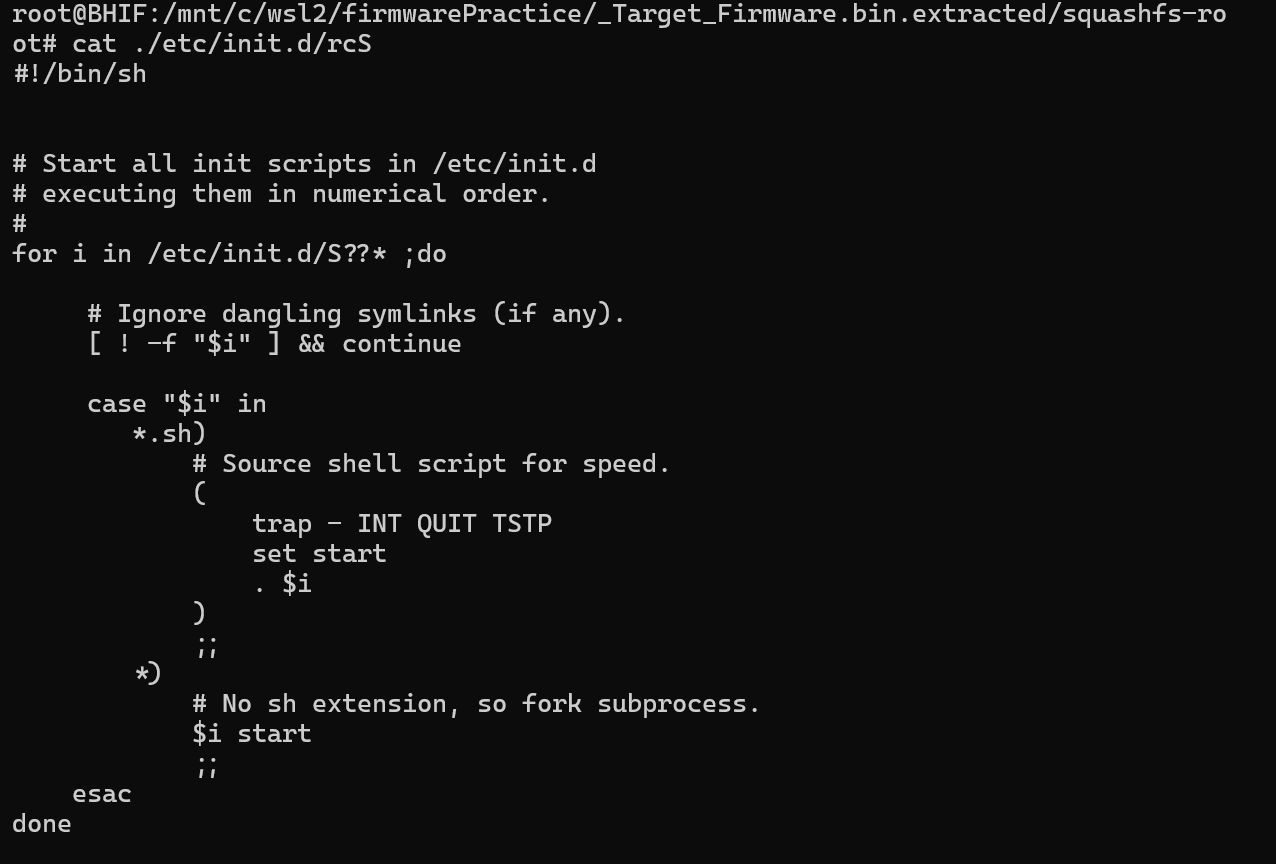Click the 'case "$i" in' statement

click(x=177, y=404)
